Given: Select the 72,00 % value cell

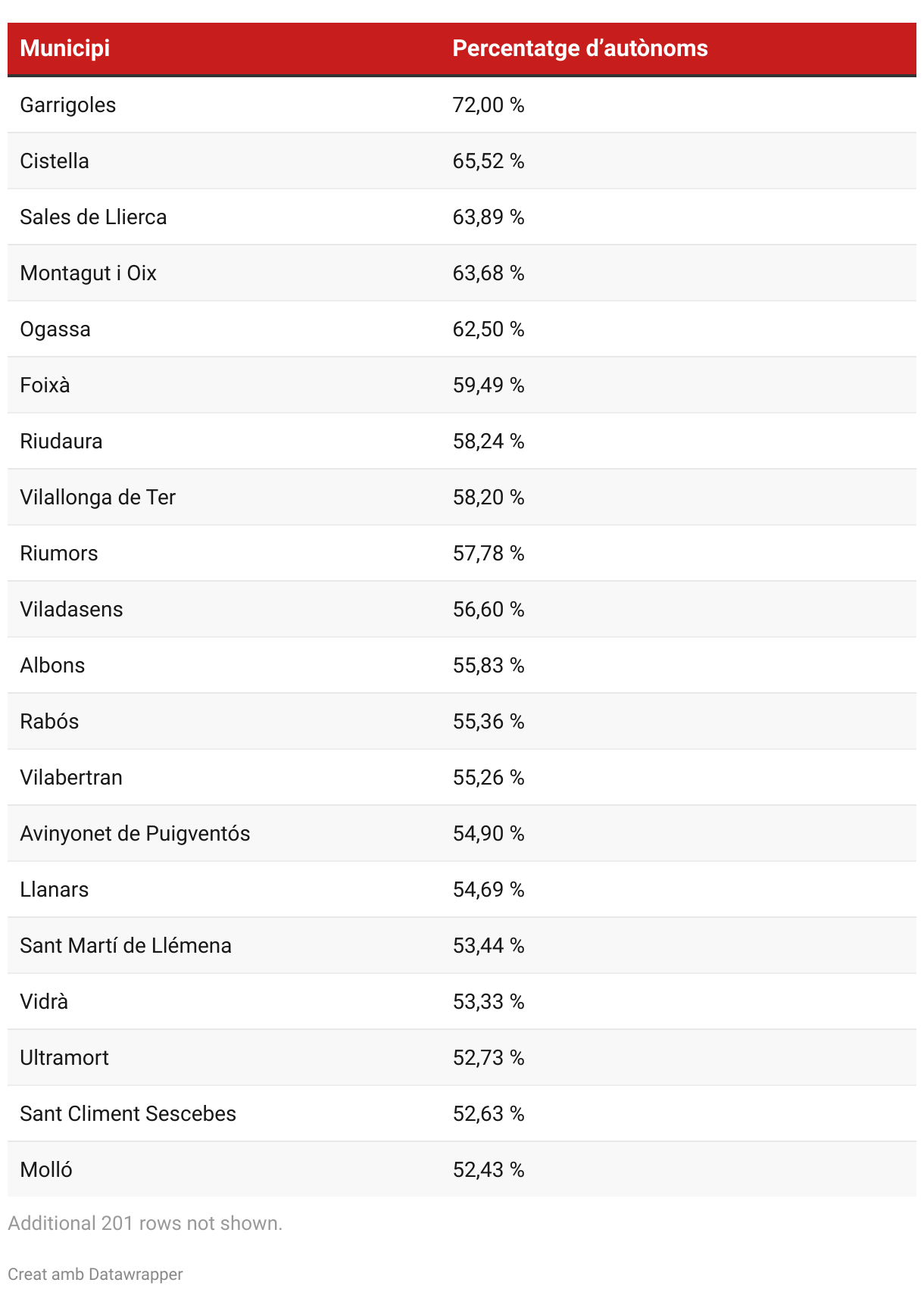Looking at the screenshot, I should 489,105.
